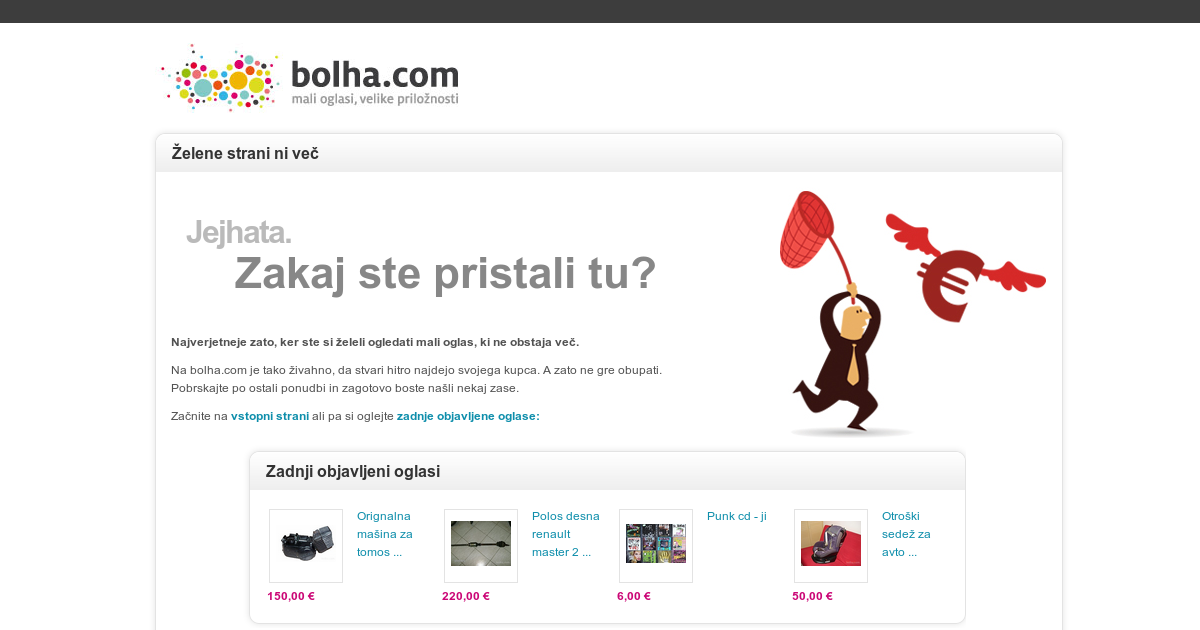
Task: Open zadnje objavljene oglase link
Action: [468, 416]
